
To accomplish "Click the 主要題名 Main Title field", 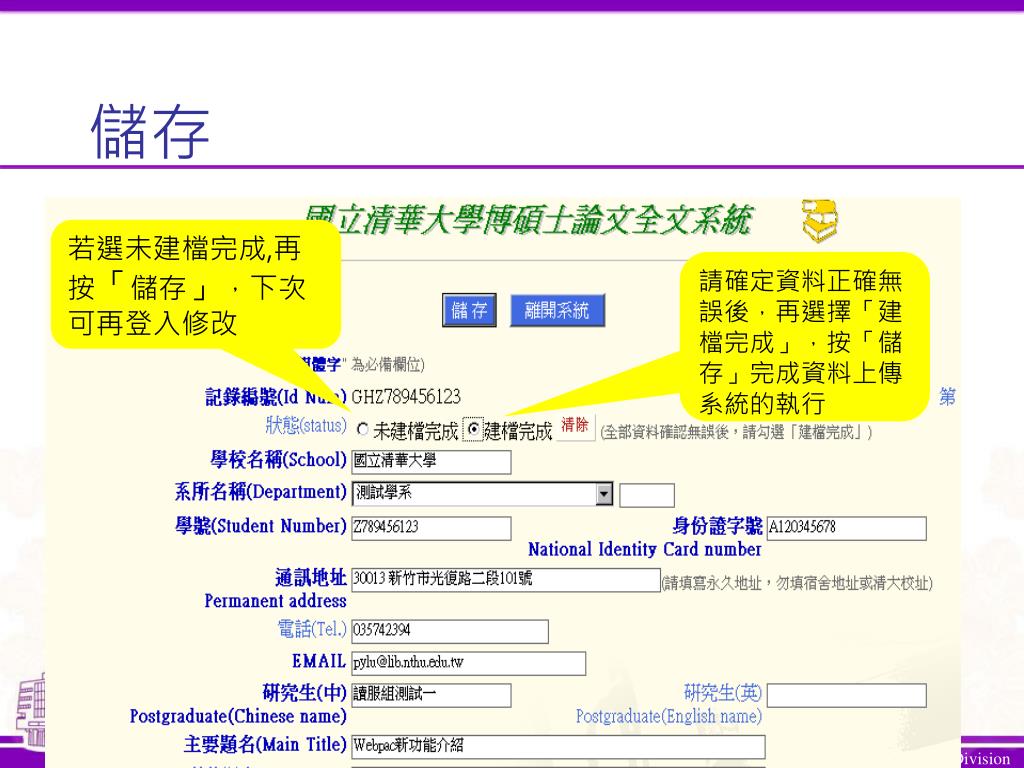I will click(558, 747).
